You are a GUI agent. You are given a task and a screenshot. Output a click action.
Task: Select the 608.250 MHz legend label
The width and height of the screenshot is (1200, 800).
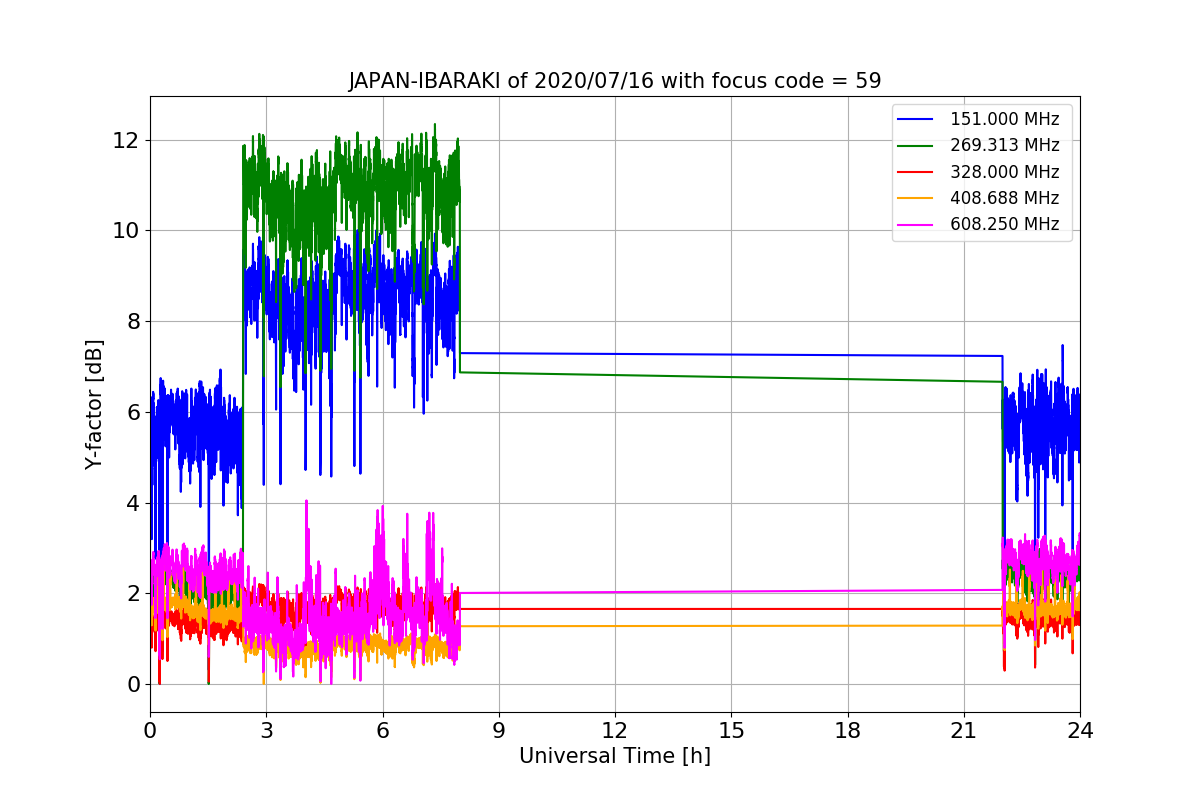click(x=1004, y=224)
